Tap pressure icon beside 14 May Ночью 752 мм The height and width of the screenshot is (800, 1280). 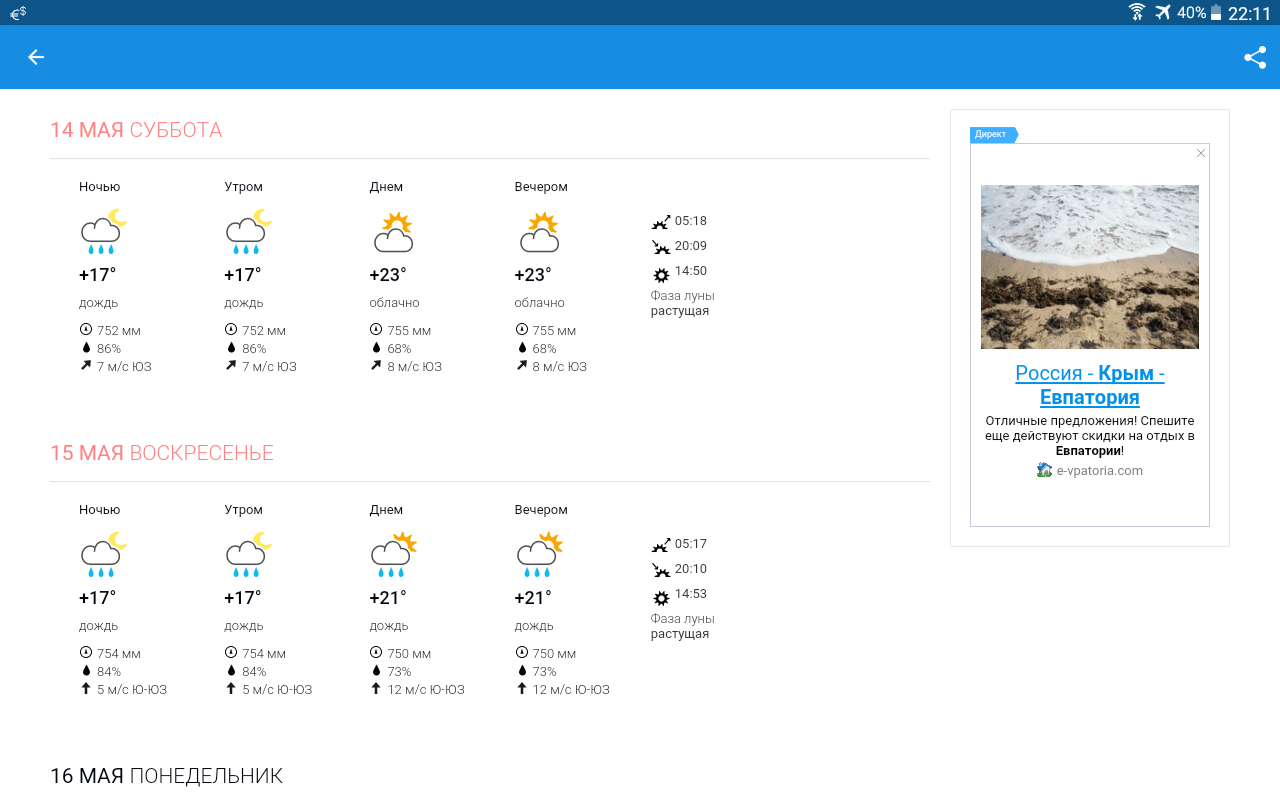pyautogui.click(x=85, y=329)
